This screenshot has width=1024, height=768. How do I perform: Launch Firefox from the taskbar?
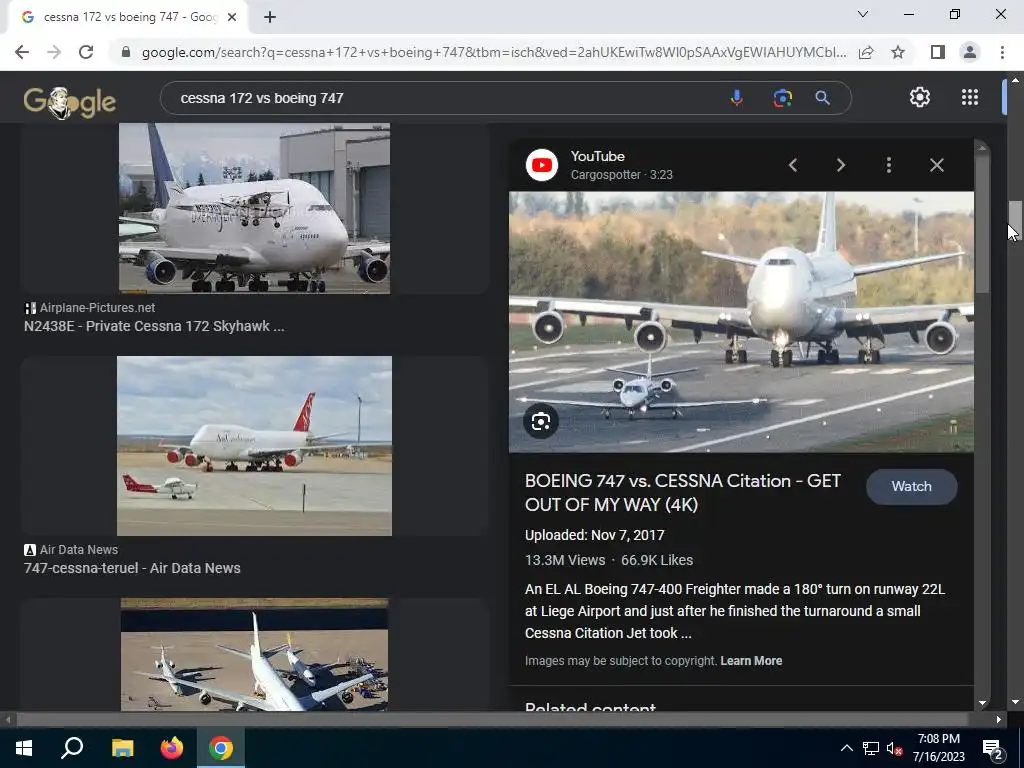coord(172,748)
